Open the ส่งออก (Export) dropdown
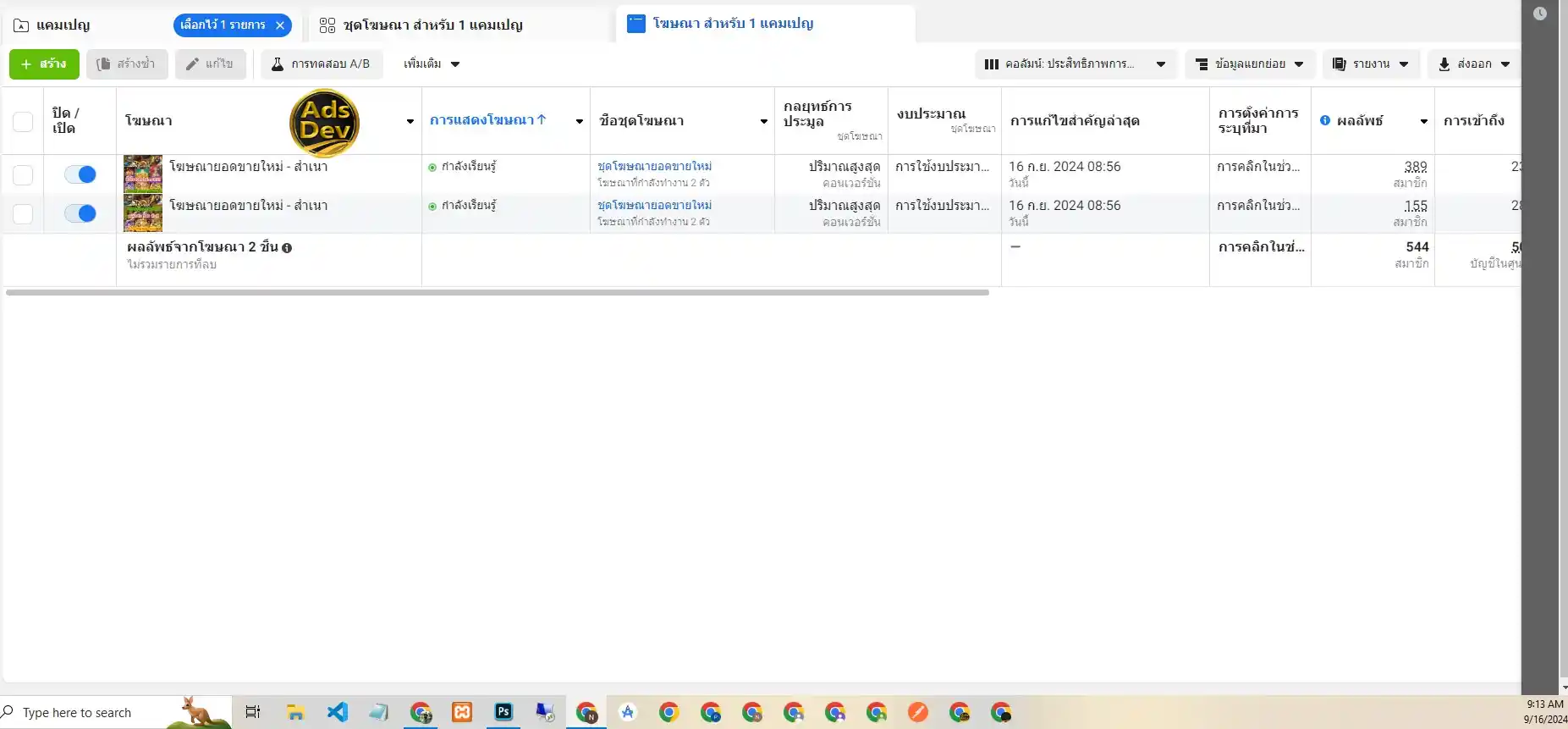 click(1474, 64)
